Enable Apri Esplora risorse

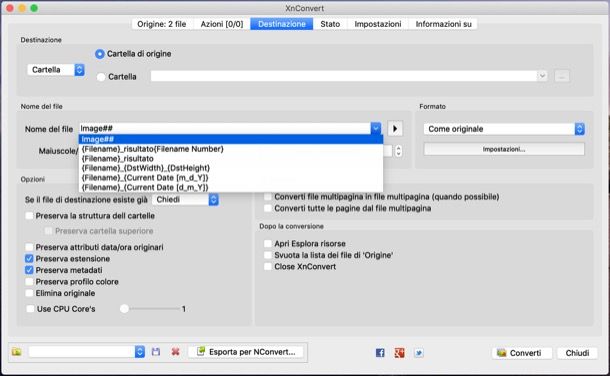tap(268, 244)
